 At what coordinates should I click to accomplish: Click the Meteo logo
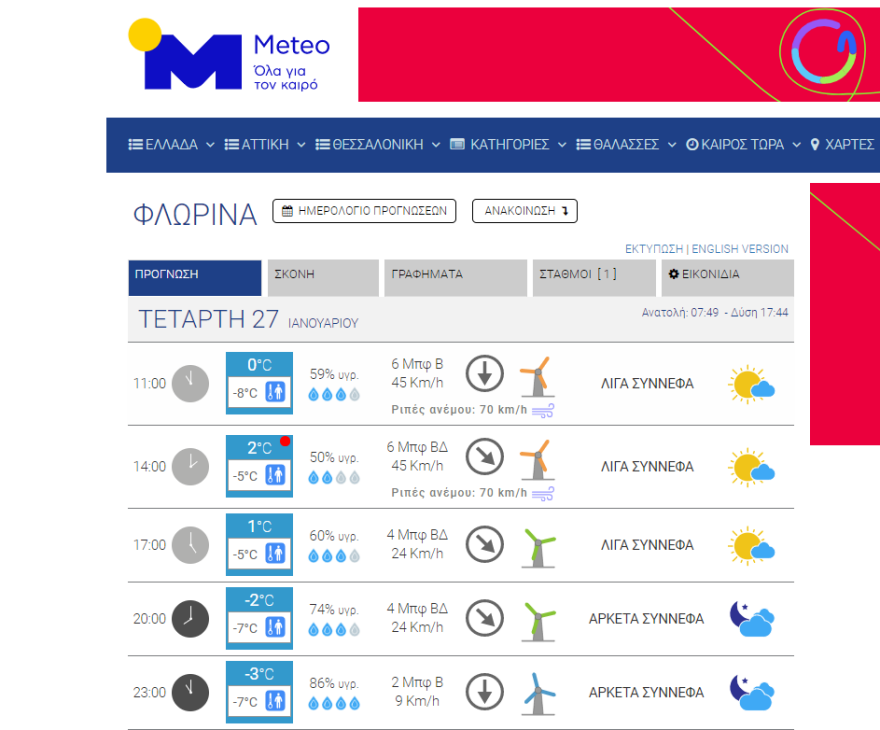tap(229, 55)
